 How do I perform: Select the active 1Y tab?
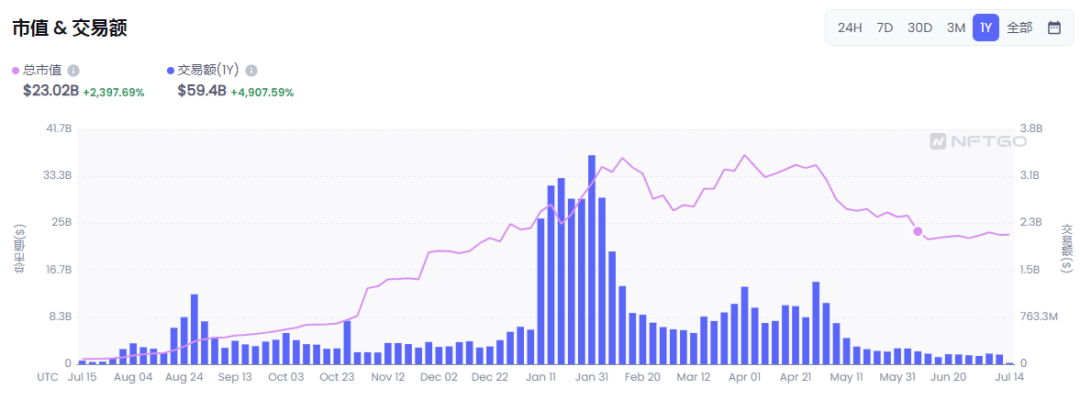pyautogui.click(x=986, y=28)
